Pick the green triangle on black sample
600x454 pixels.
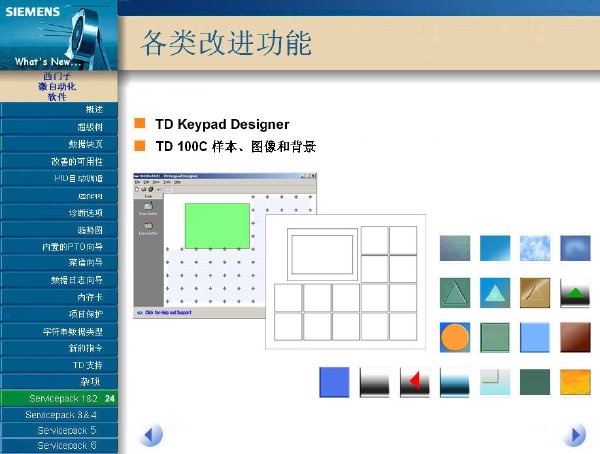click(575, 293)
